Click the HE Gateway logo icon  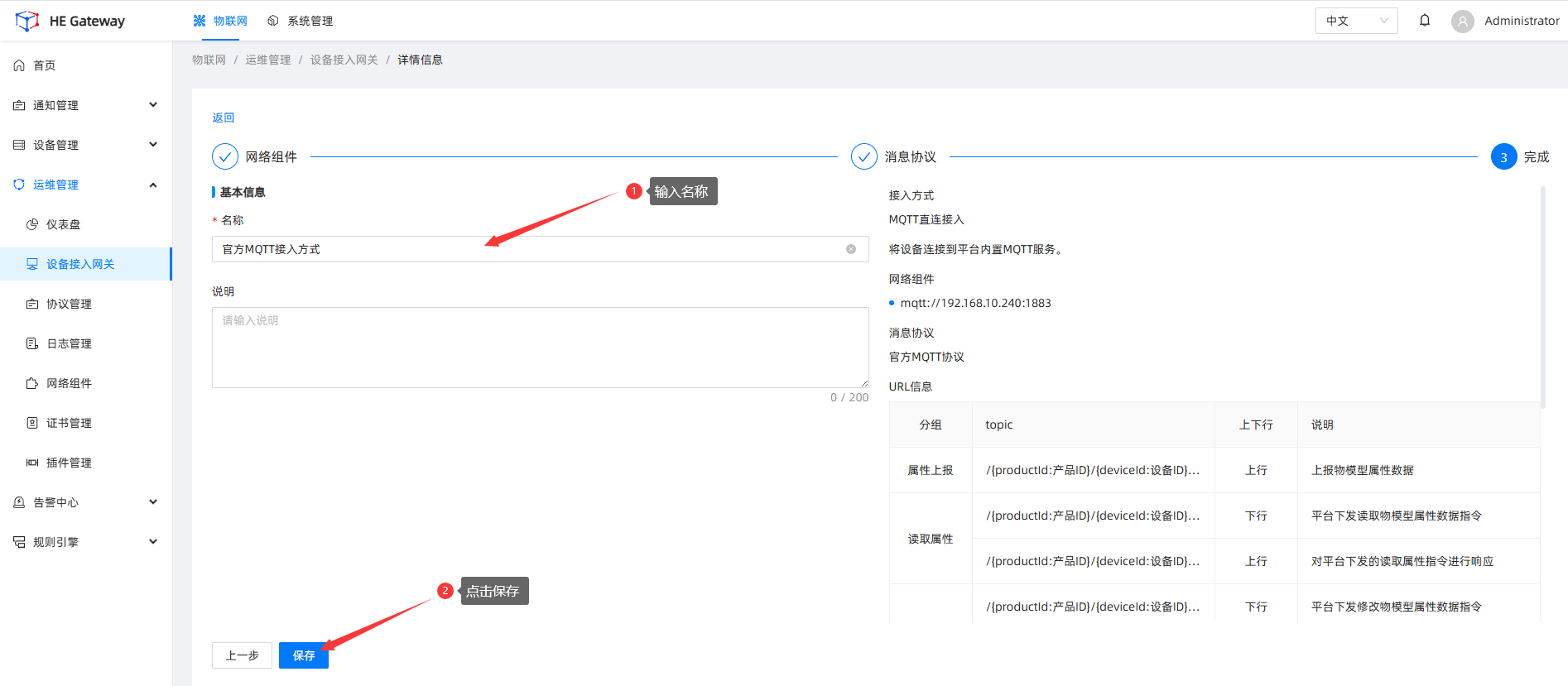point(27,21)
